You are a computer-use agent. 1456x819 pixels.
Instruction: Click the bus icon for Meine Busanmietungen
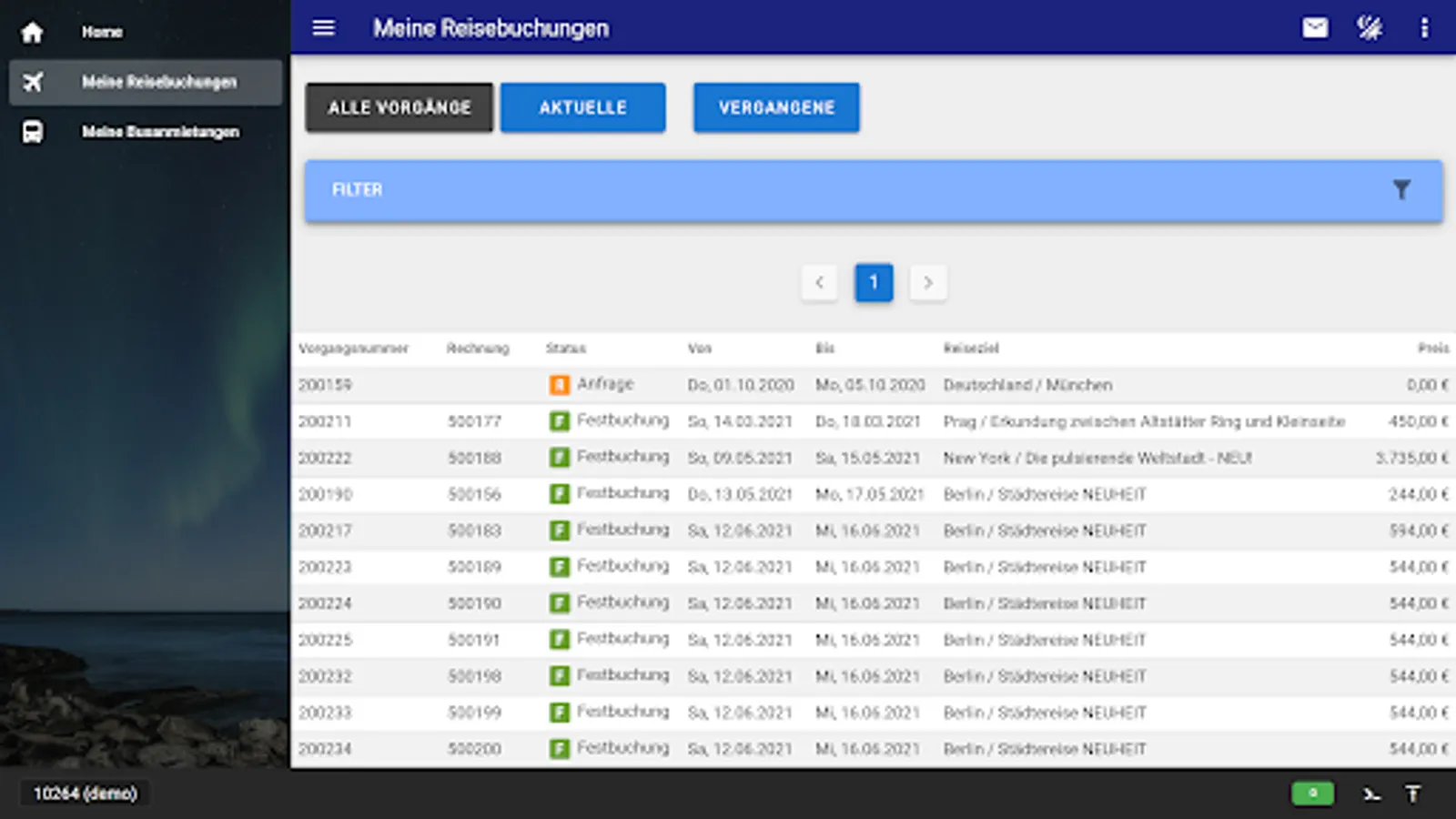[33, 132]
